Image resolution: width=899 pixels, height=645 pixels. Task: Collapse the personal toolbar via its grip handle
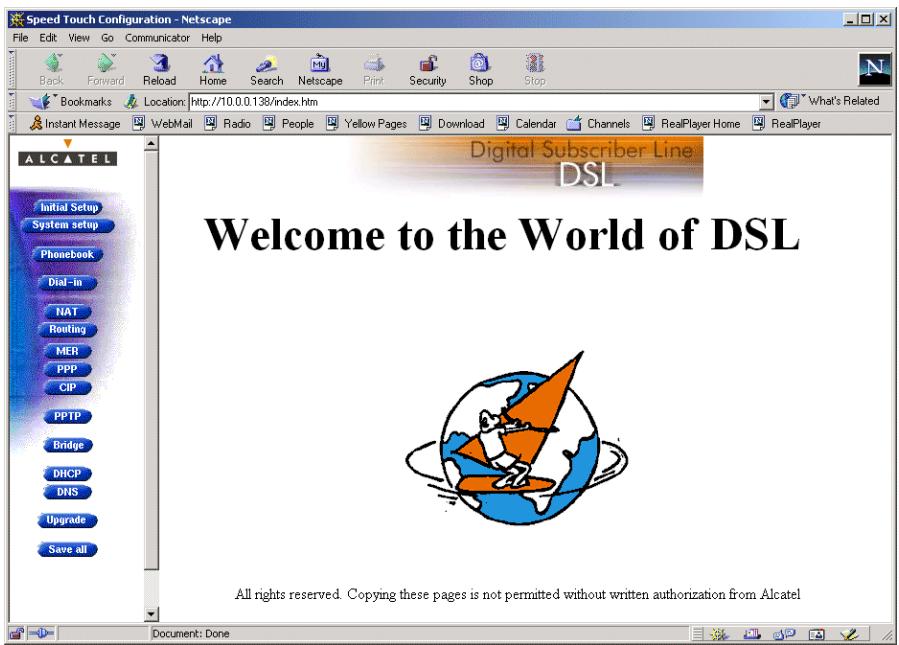coord(11,123)
